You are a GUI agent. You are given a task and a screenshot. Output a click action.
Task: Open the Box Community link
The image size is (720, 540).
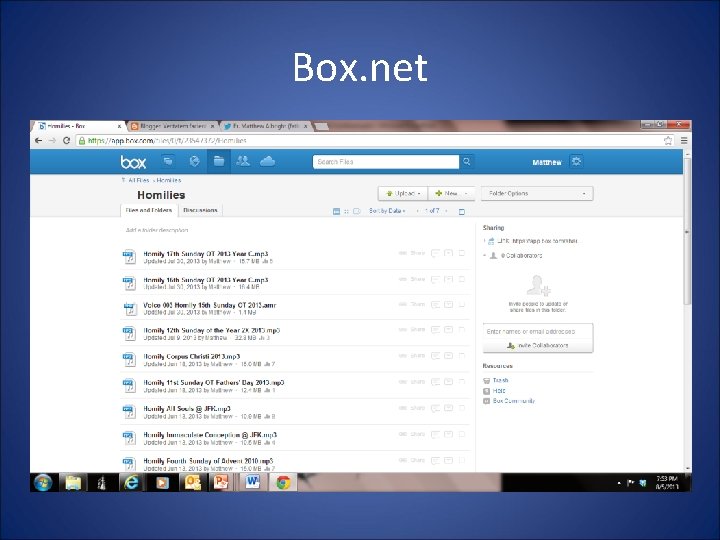click(x=513, y=401)
